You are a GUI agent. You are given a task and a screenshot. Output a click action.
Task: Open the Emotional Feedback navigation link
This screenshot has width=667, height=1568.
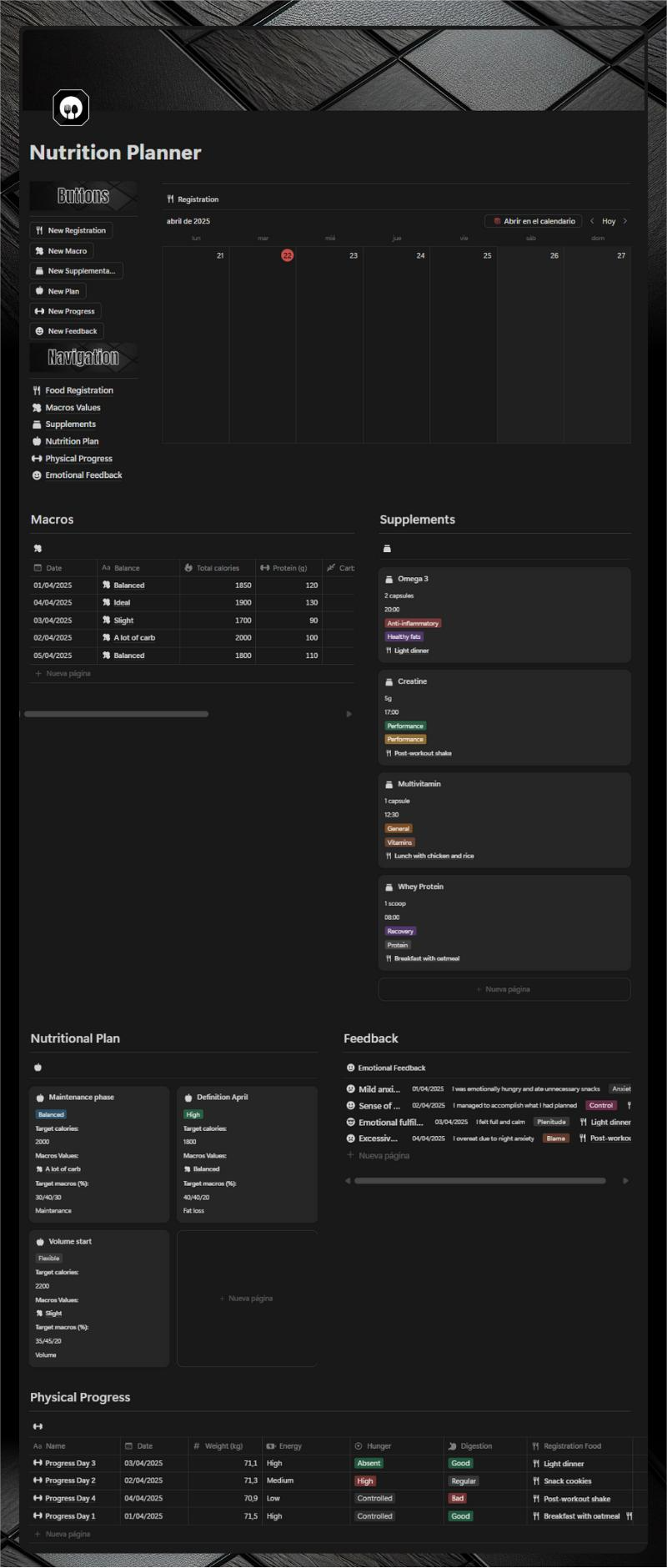(x=83, y=475)
